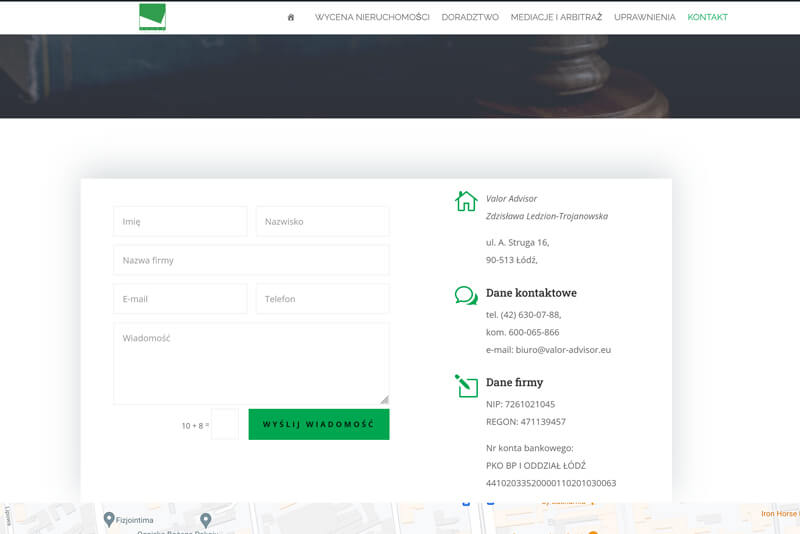Screen dimensions: 800x534
Task: Open Wycena Nieruchomości menu item
Action: (x=372, y=17)
